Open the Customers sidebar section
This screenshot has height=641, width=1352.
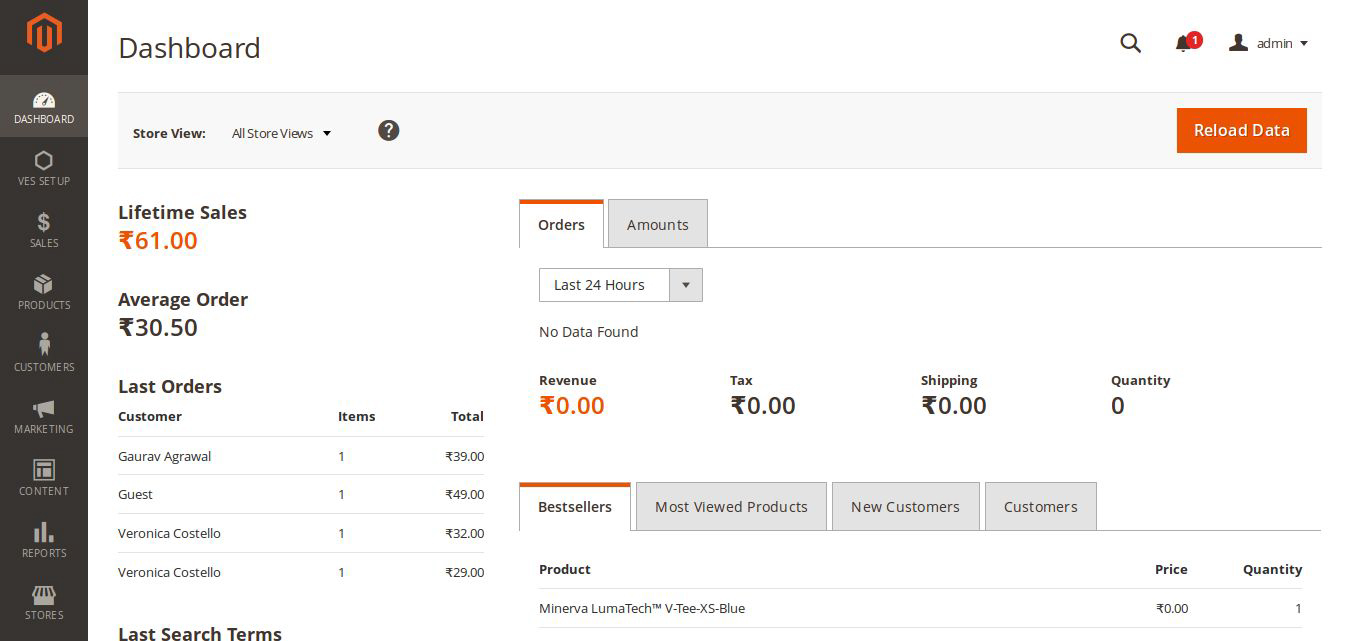coord(44,353)
